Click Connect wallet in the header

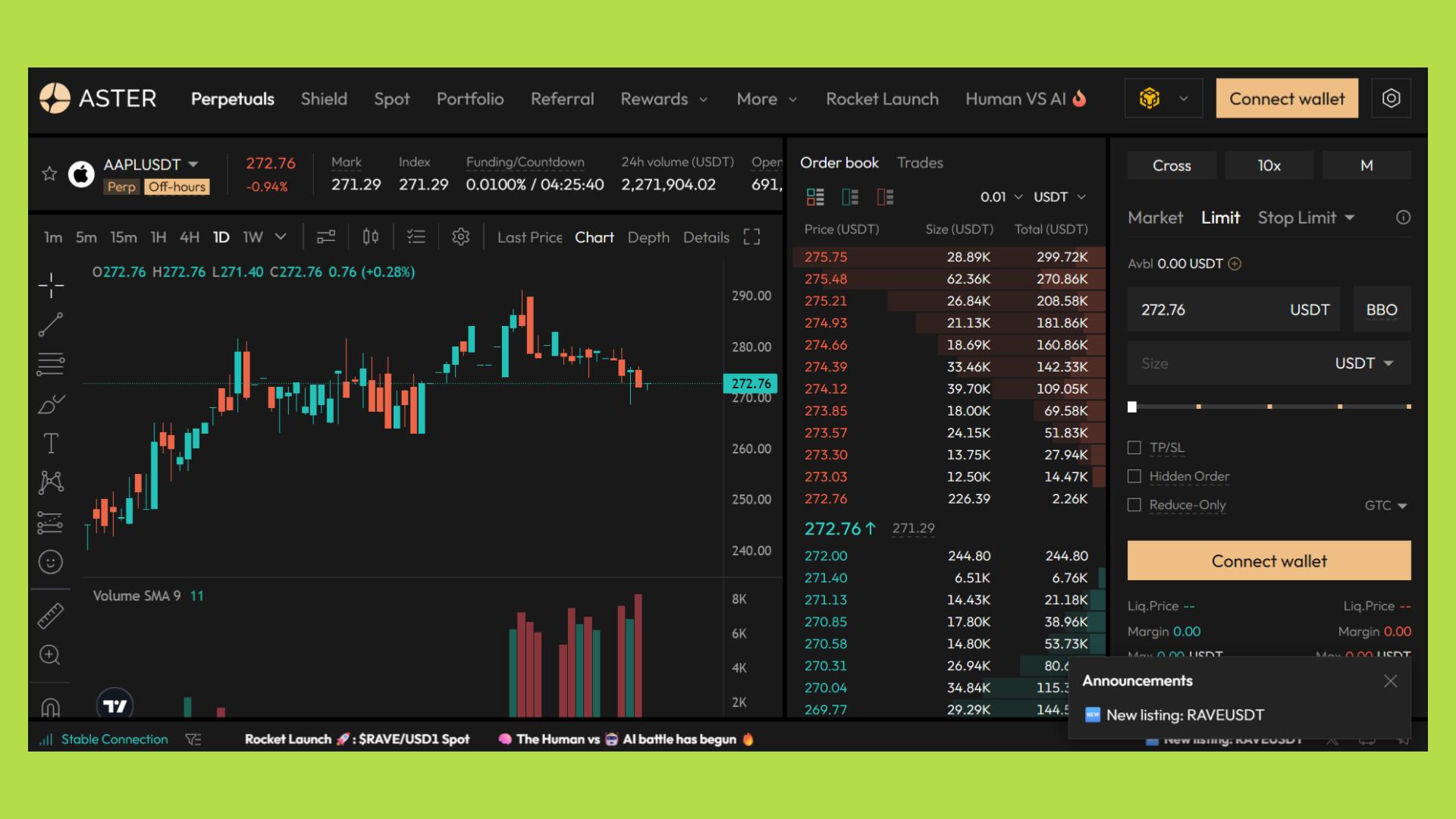pos(1286,99)
